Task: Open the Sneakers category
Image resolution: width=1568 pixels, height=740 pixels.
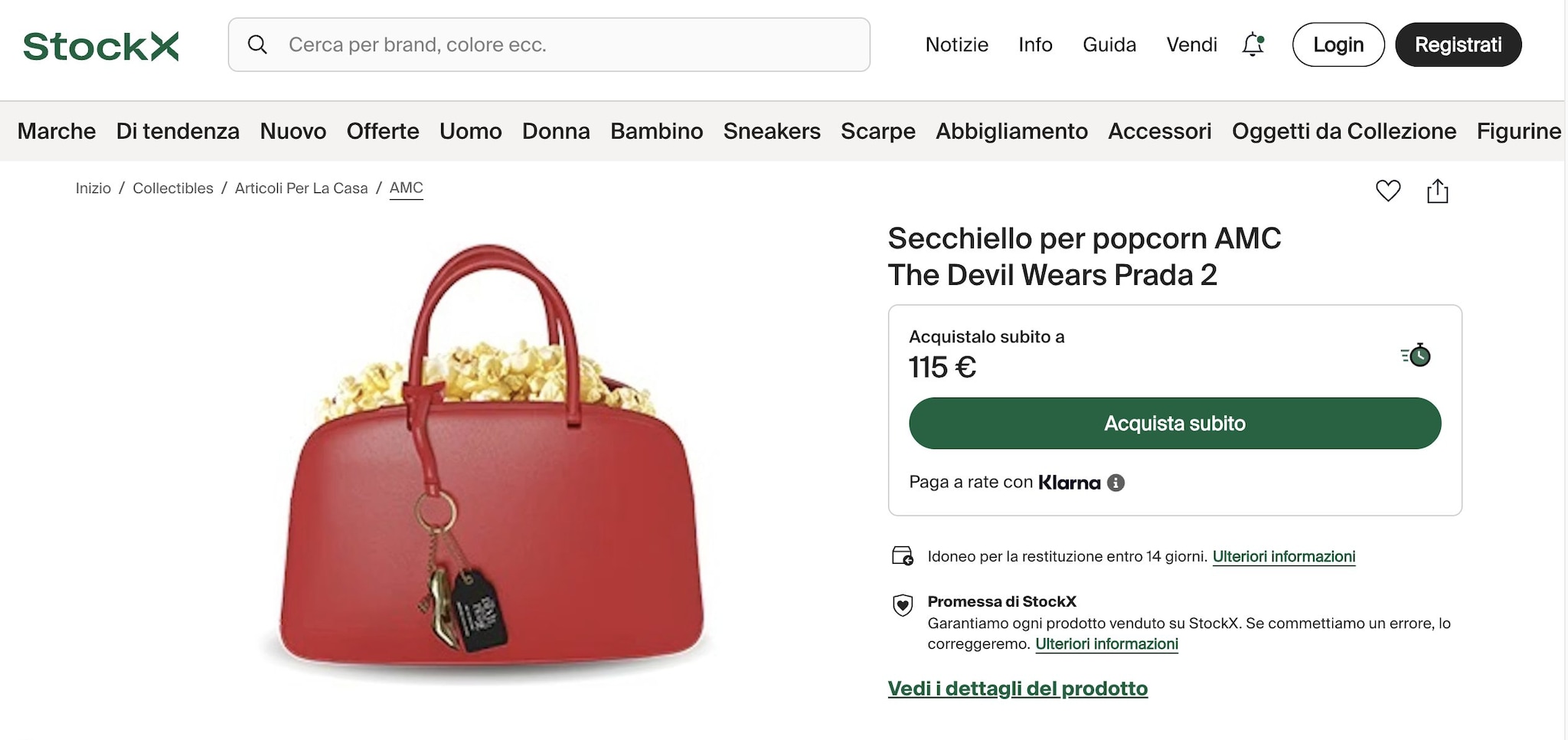Action: (x=772, y=131)
